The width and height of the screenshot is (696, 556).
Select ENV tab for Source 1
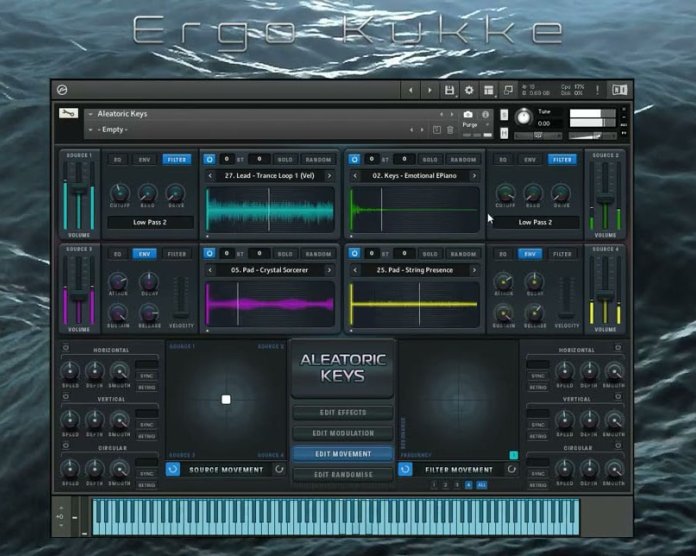[145, 160]
